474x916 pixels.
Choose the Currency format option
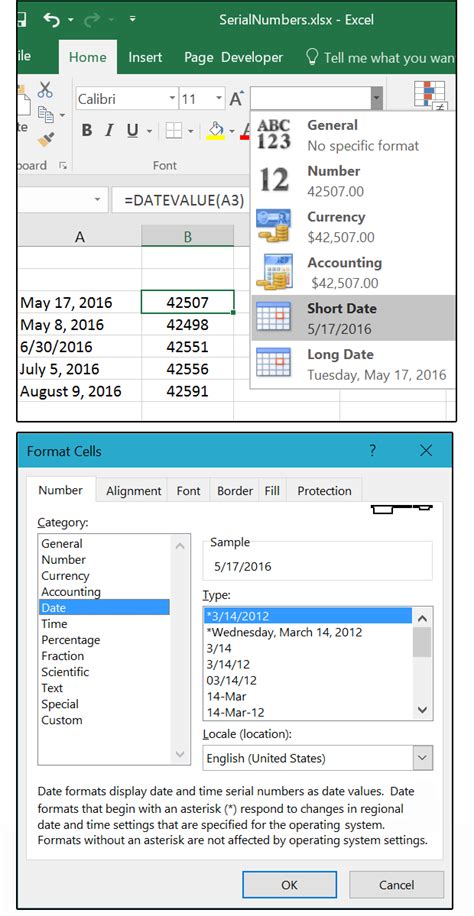(x=353, y=227)
